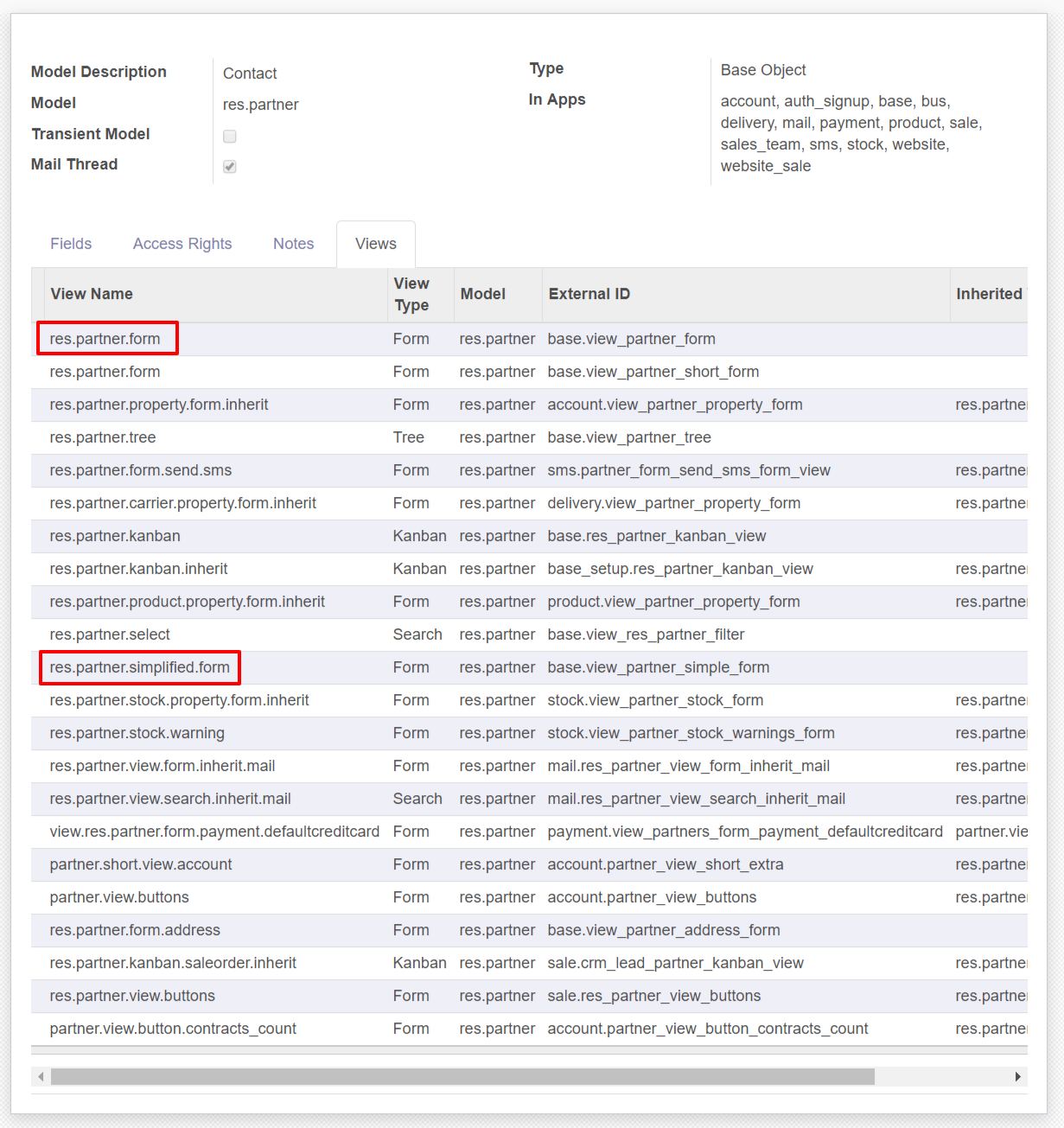This screenshot has width=1064, height=1128.
Task: Open the res.partner.carrier.property.form.inherit view
Action: [x=529, y=503]
